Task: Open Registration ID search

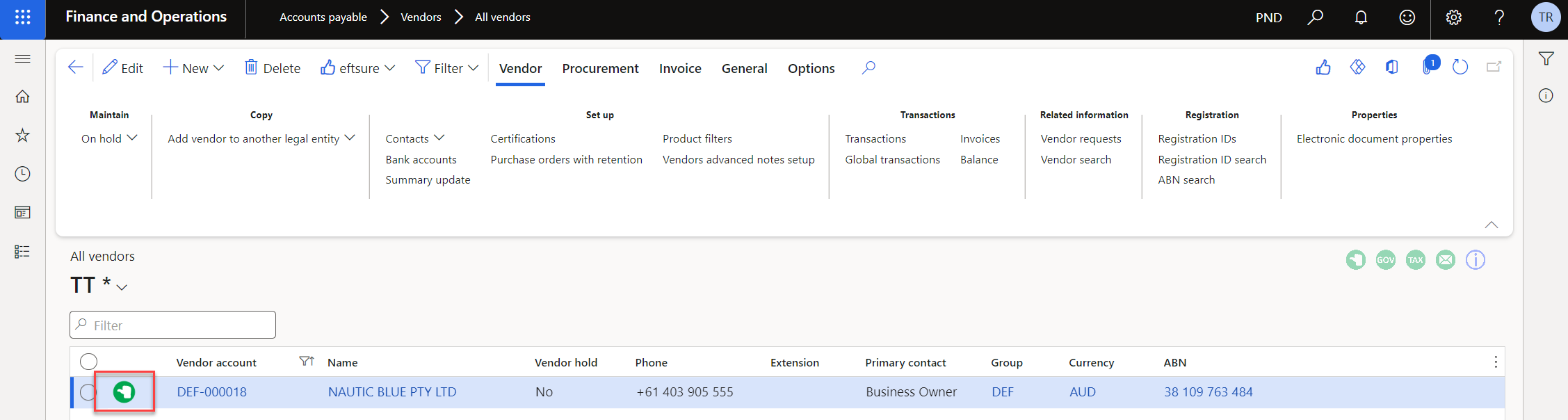Action: [1212, 159]
